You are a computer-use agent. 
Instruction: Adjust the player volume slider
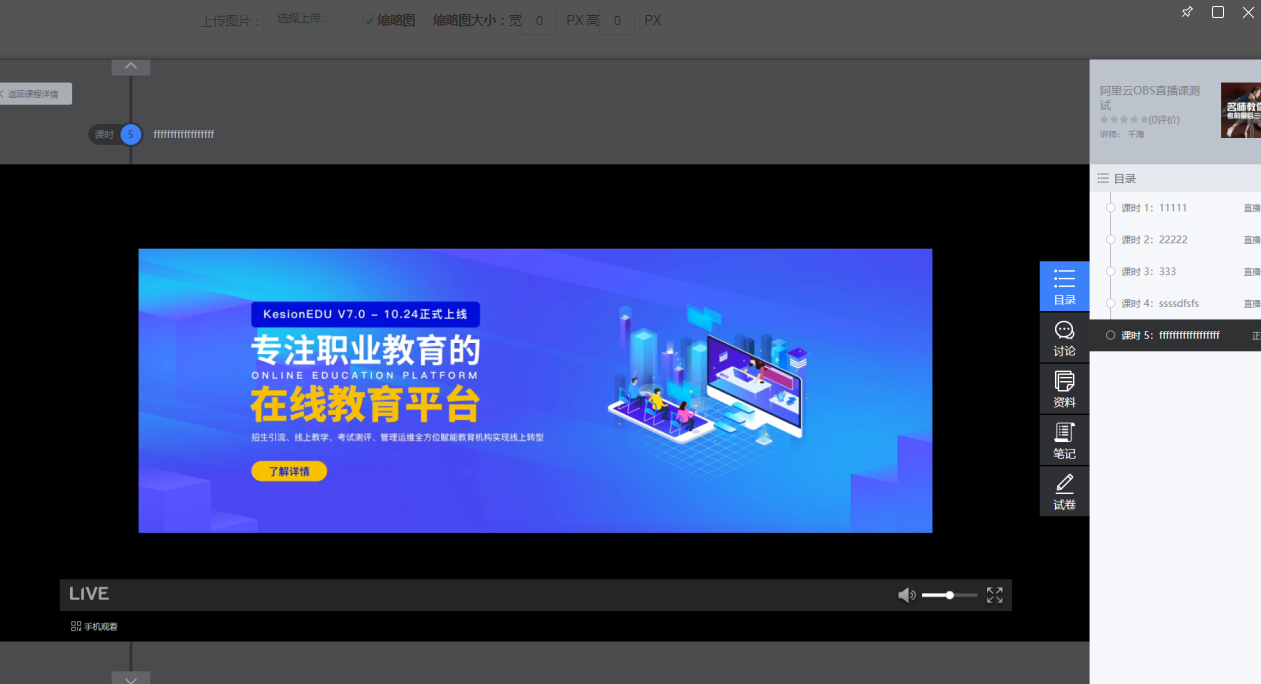click(950, 595)
